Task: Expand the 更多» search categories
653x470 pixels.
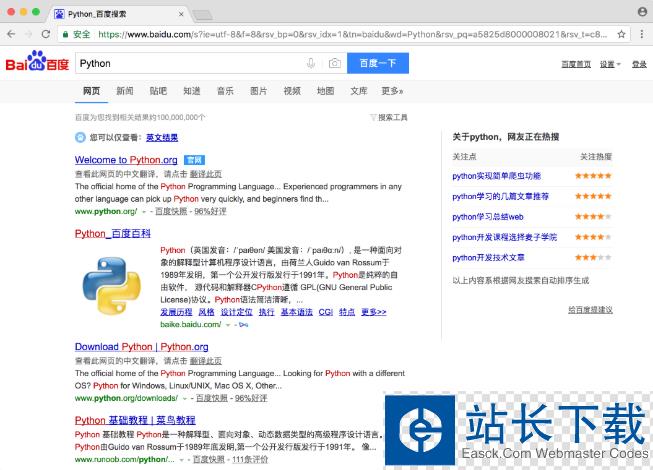Action: (x=392, y=91)
